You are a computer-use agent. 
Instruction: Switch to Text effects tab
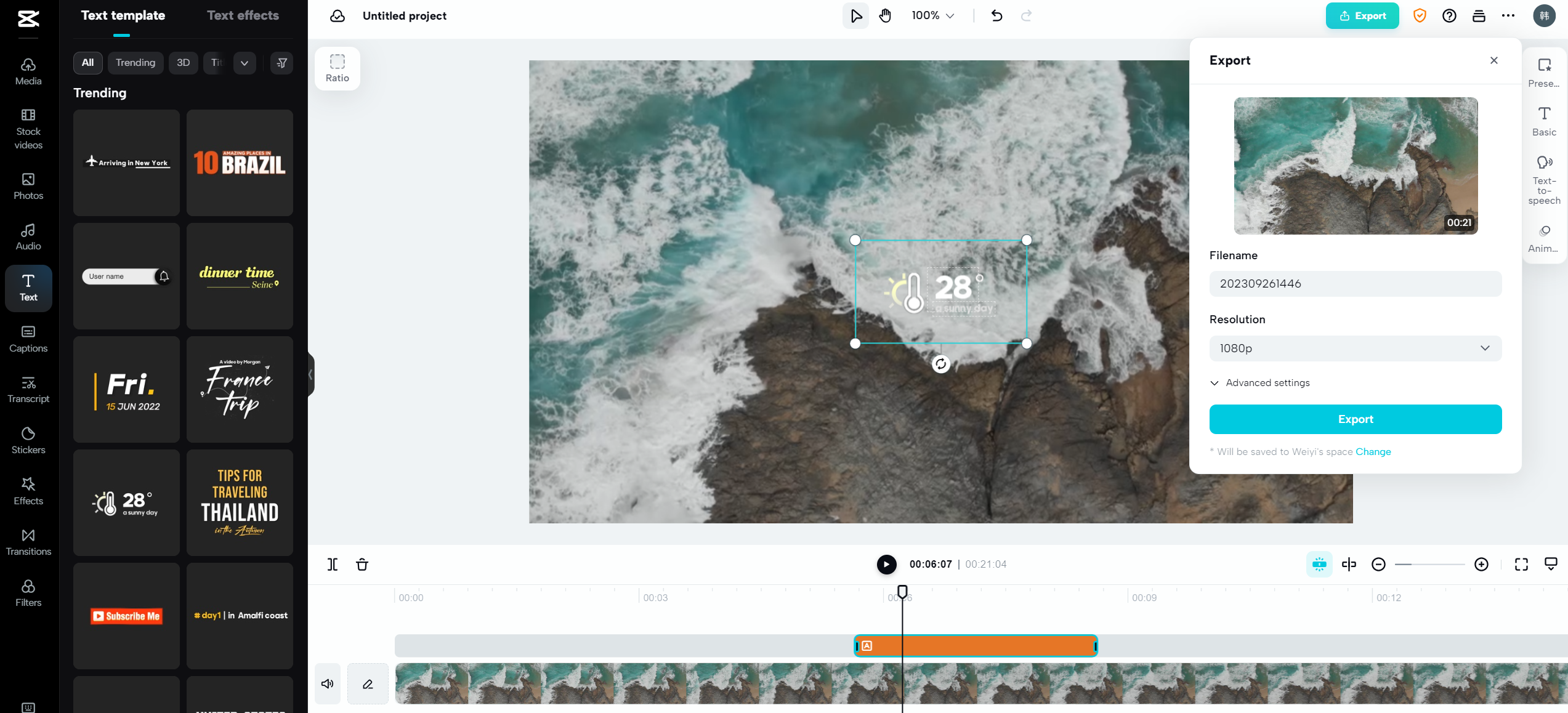(242, 15)
